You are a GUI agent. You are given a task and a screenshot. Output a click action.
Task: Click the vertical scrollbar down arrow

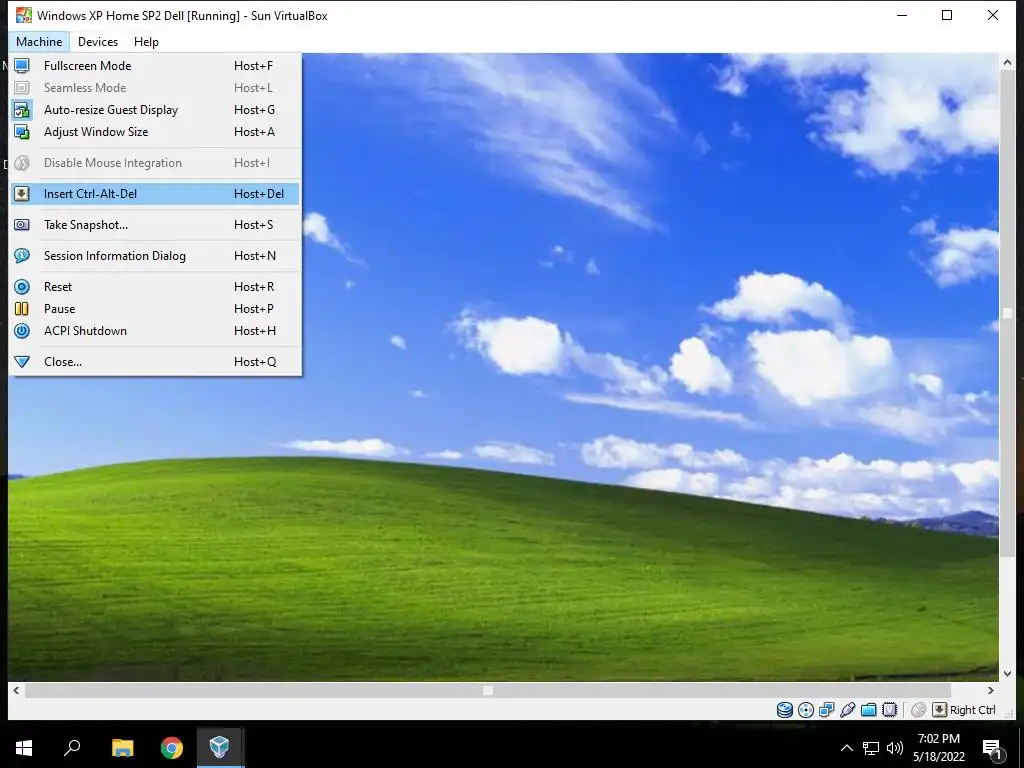click(1007, 673)
